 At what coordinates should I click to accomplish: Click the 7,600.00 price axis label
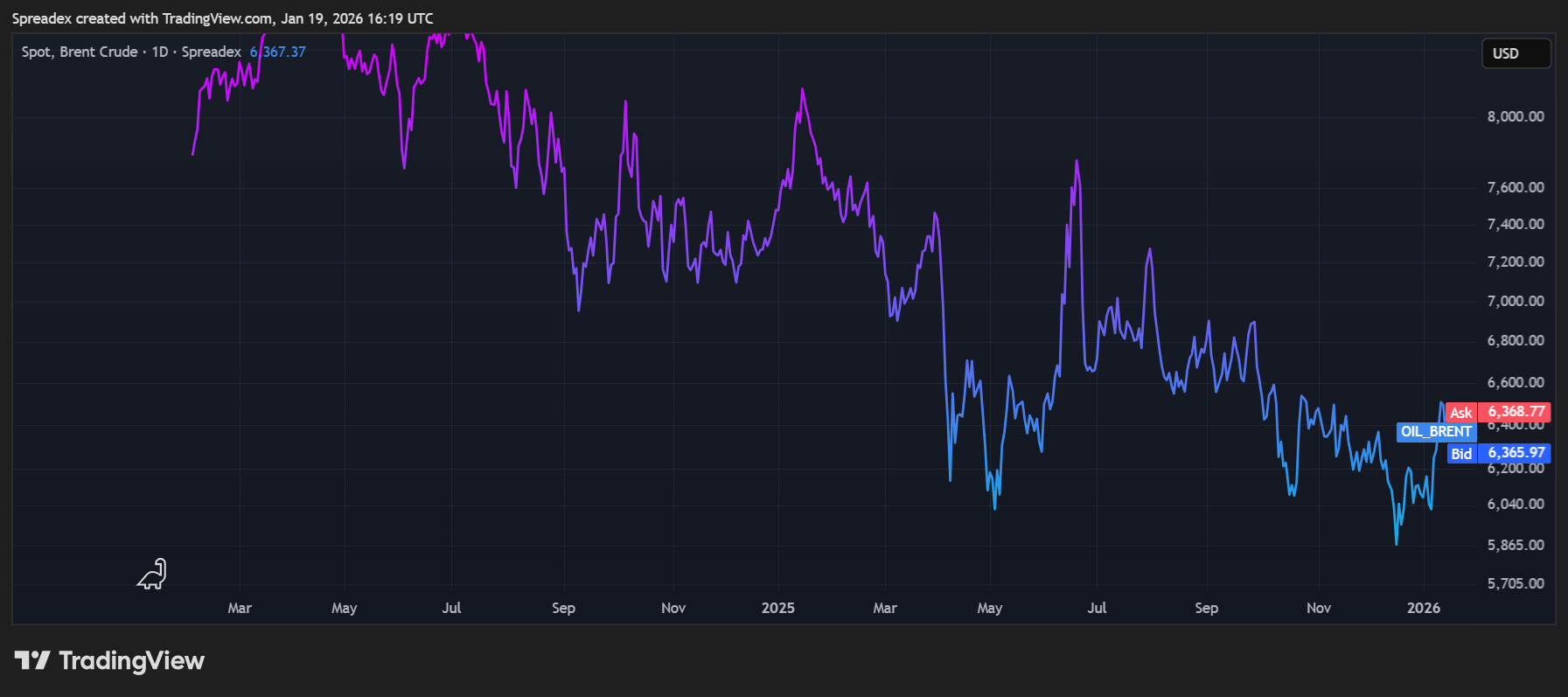pyautogui.click(x=1516, y=187)
